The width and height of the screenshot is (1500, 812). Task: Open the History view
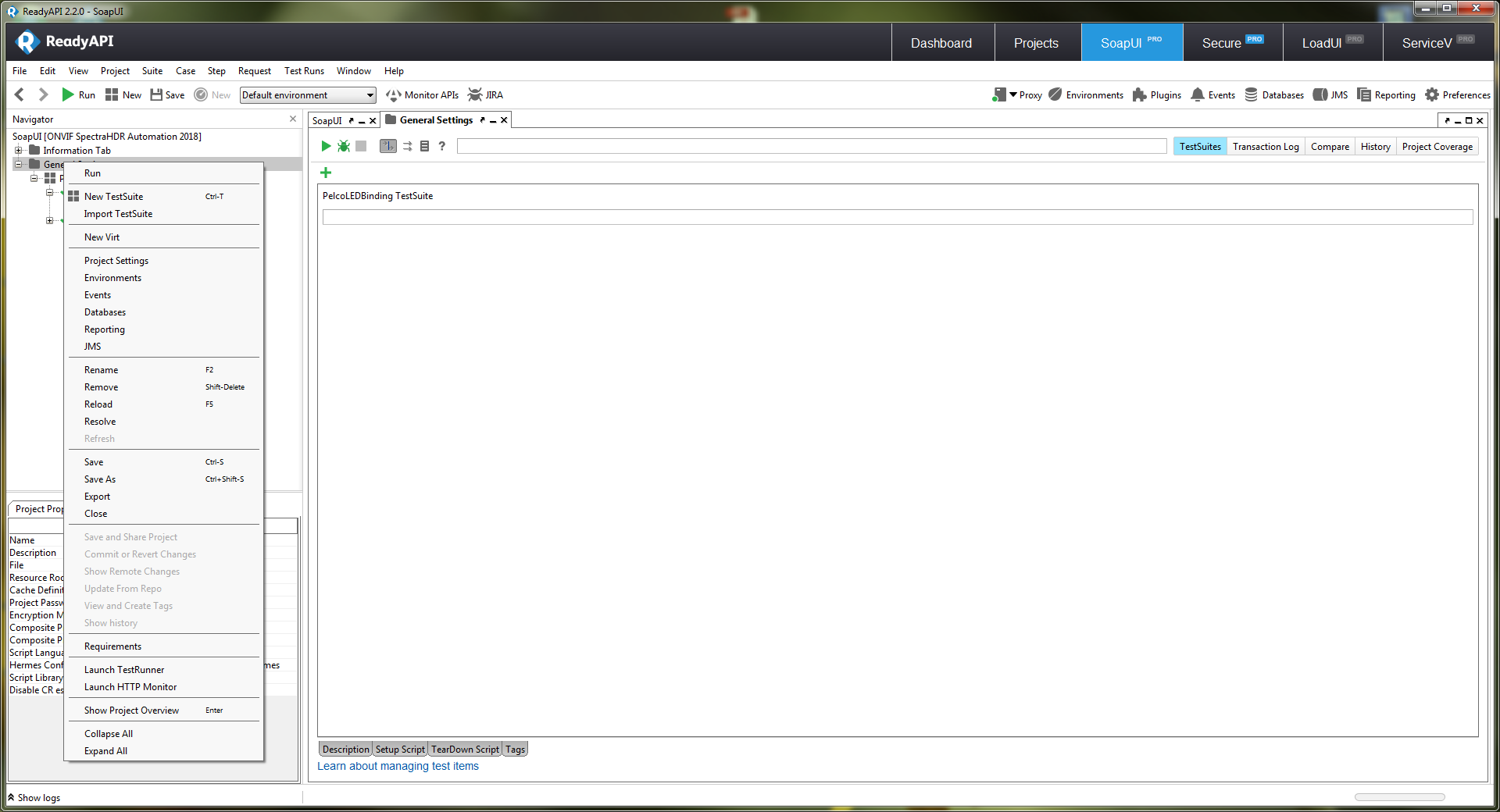1375,147
